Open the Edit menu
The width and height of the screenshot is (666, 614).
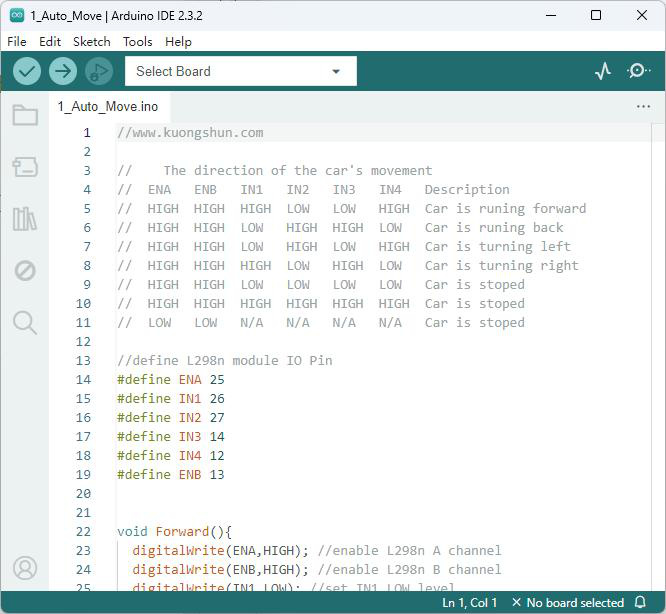(x=50, y=42)
